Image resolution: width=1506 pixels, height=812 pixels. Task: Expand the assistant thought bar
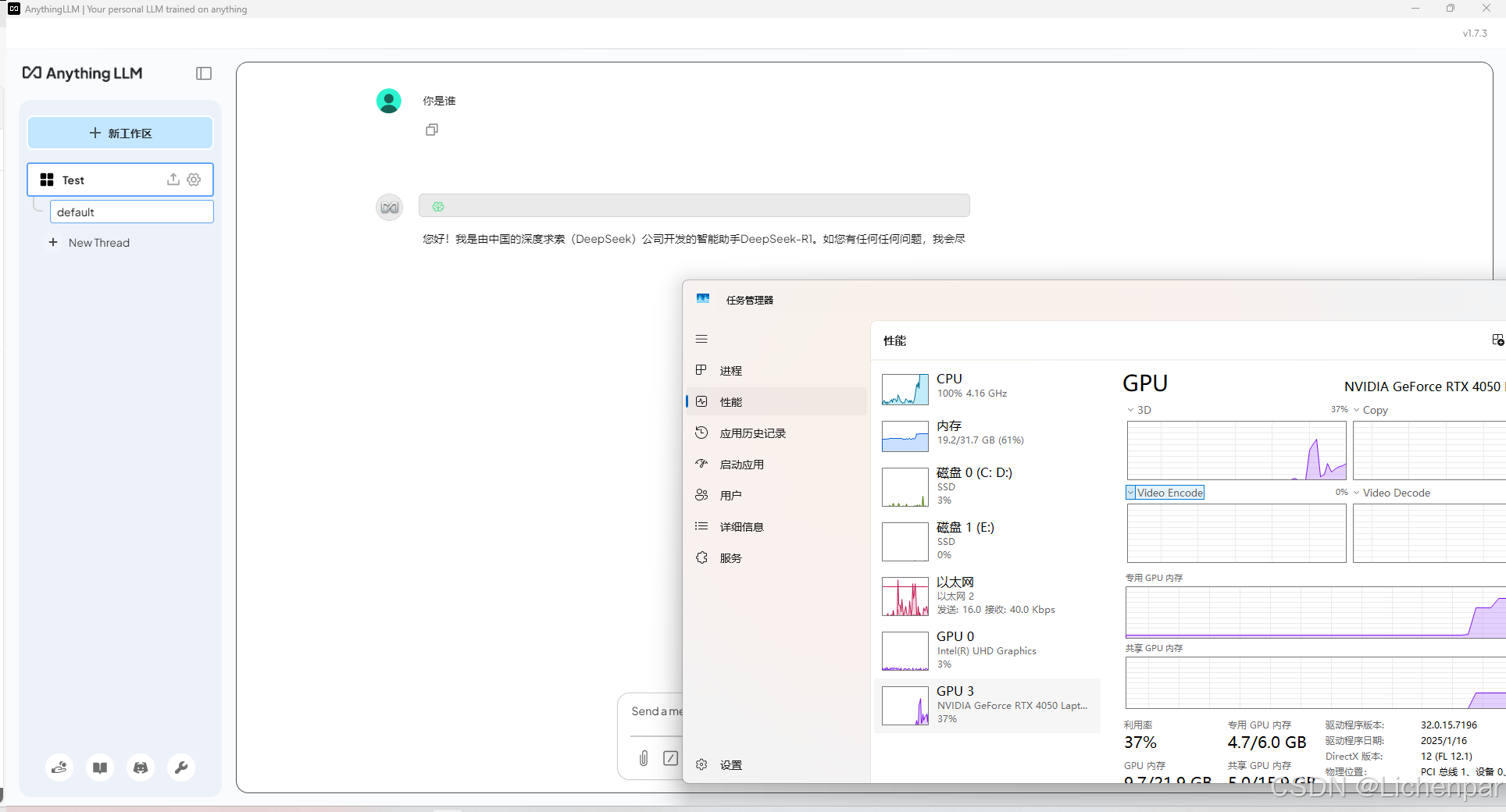coord(694,206)
